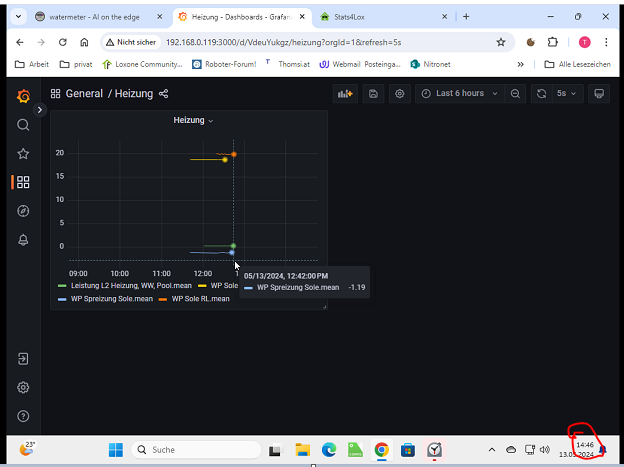The width and height of the screenshot is (624, 467).
Task: Share the Heizung dashboard
Action: tap(164, 93)
